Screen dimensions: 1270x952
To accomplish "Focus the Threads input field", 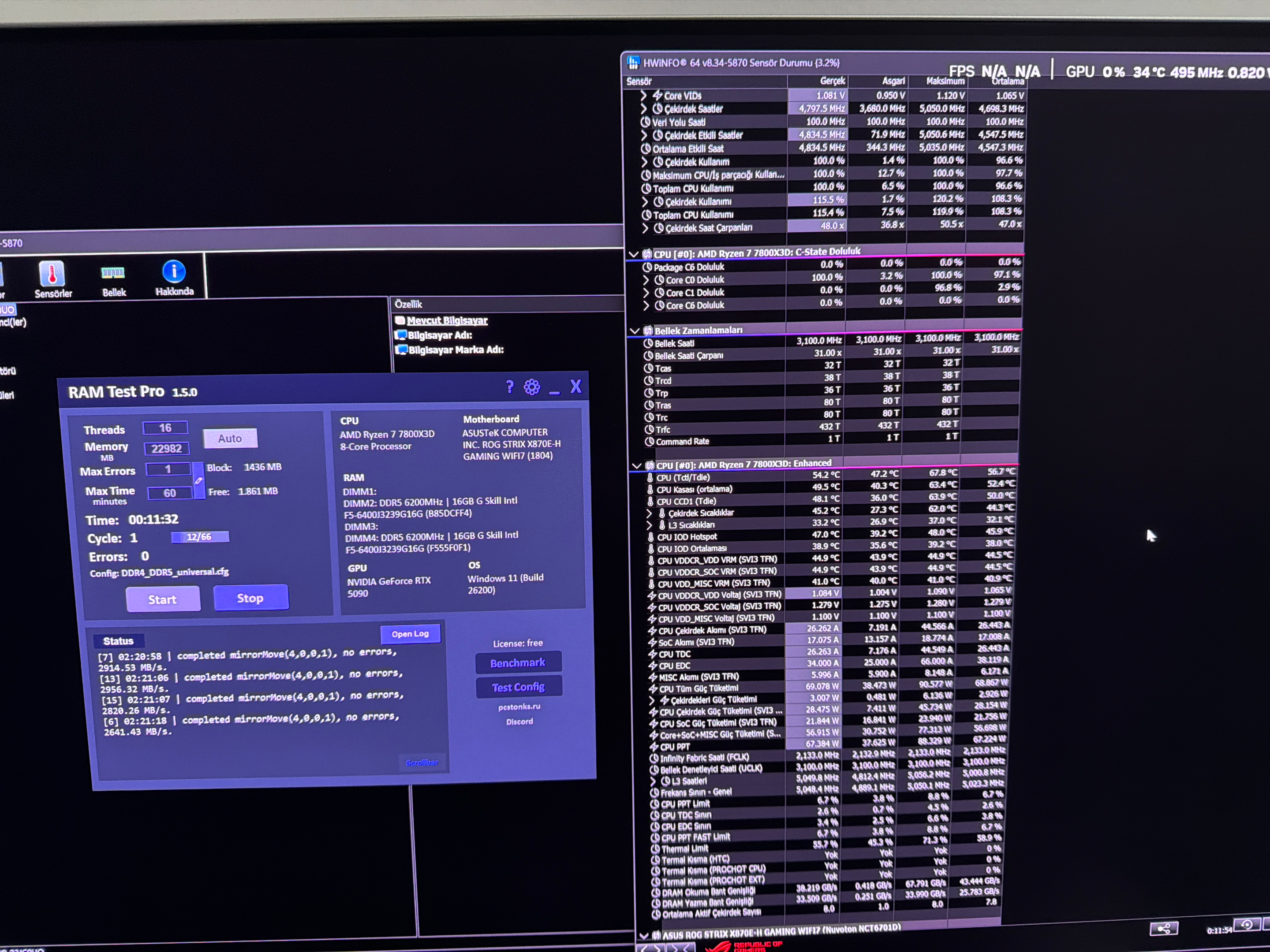I will point(165,428).
